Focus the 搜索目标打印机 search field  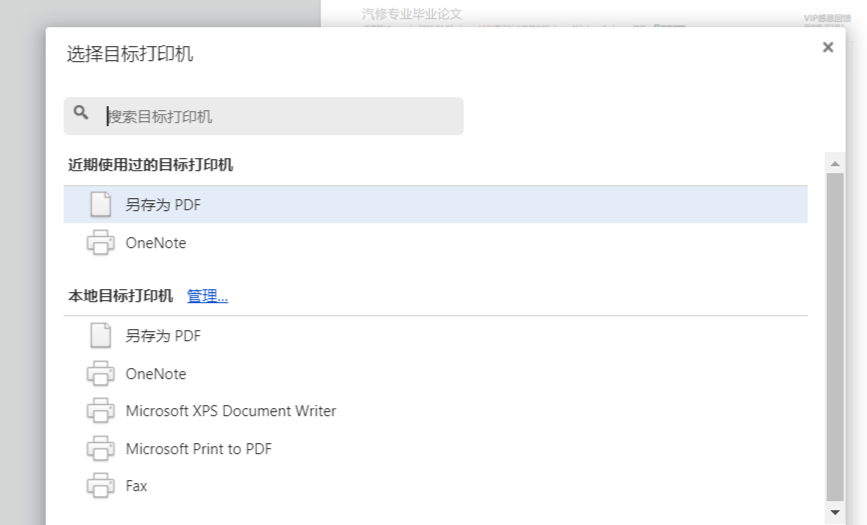click(264, 116)
